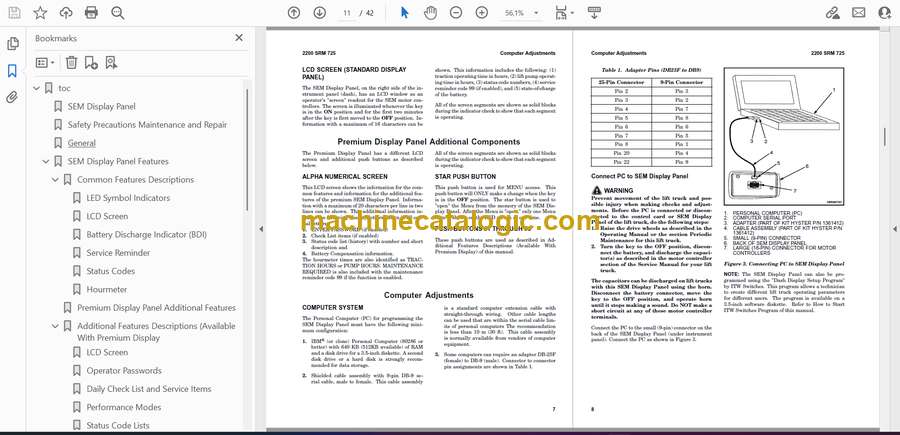The width and height of the screenshot is (900, 435).
Task: Click the page number field
Action: click(x=347, y=13)
